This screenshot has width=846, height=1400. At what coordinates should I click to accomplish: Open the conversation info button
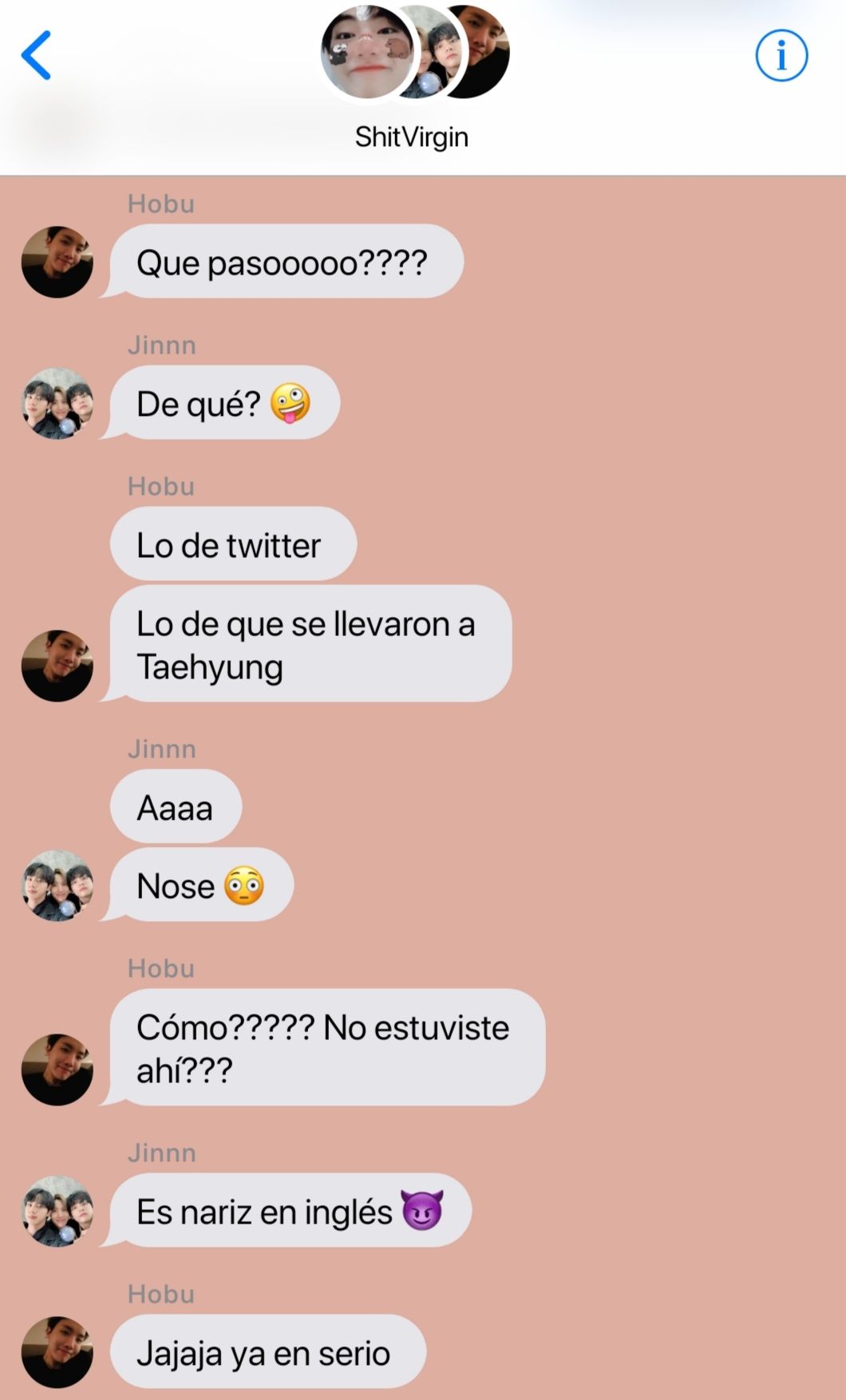781,56
